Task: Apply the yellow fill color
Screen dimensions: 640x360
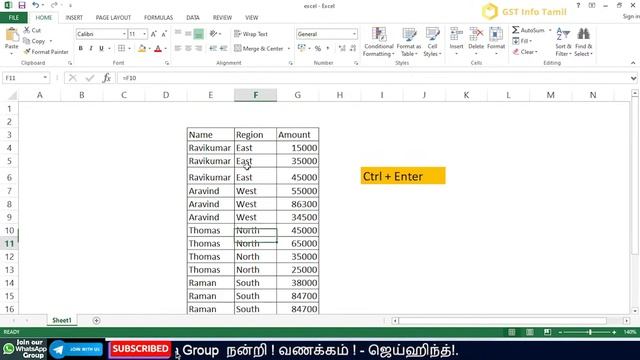Action: coord(142,49)
